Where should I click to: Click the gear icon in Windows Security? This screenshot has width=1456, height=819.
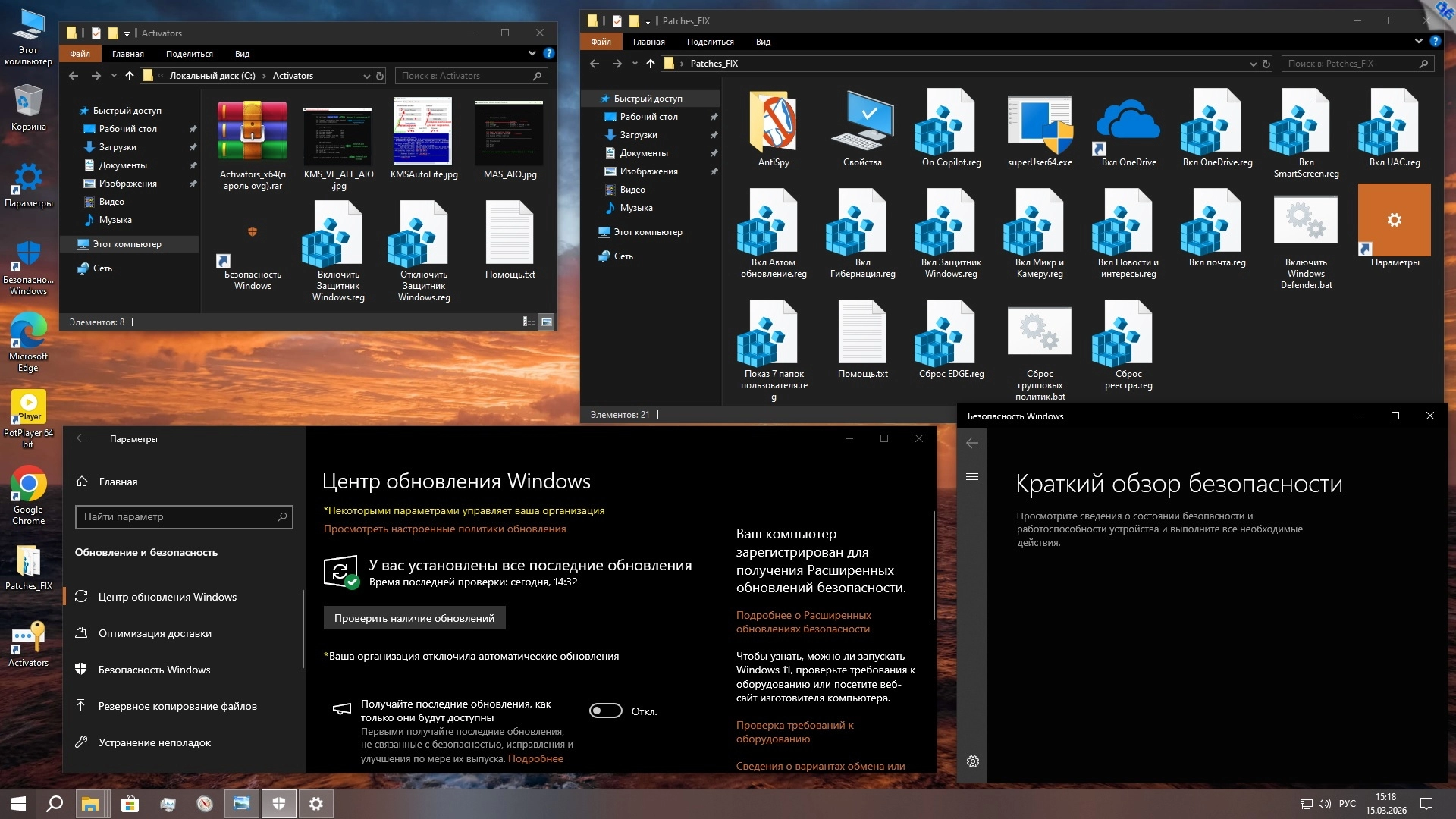(973, 761)
